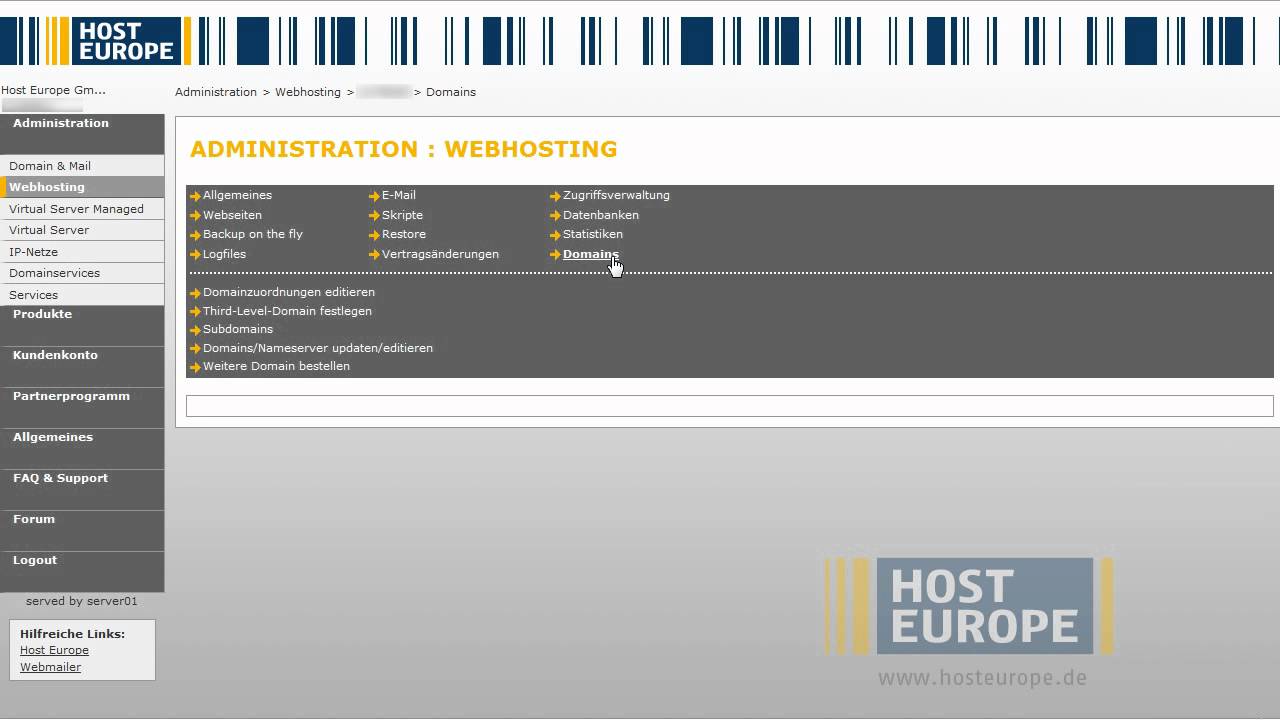Click the arrow icon beside Restore
Viewport: 1280px width, 720px height.
(x=374, y=235)
